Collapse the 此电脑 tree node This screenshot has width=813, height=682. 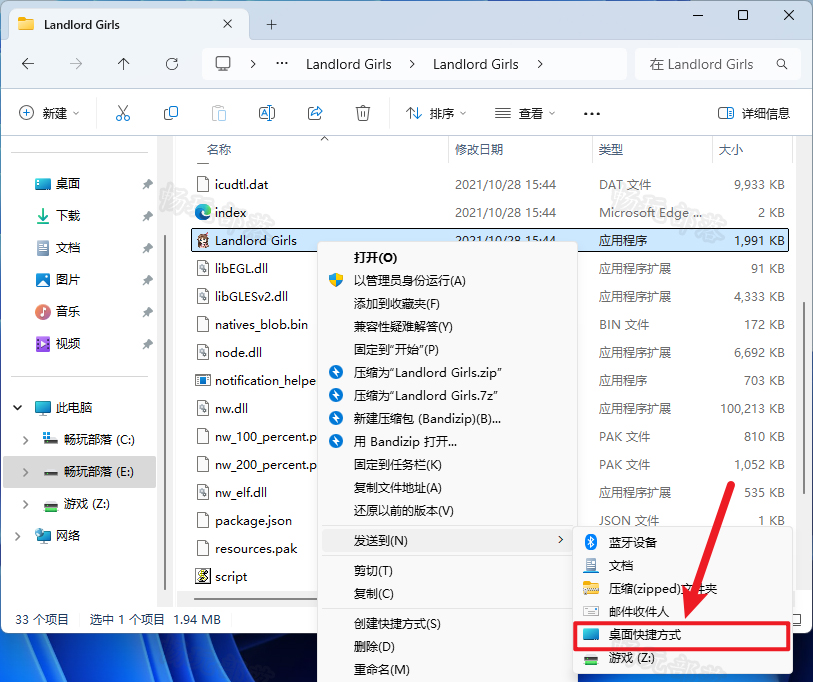pos(18,408)
